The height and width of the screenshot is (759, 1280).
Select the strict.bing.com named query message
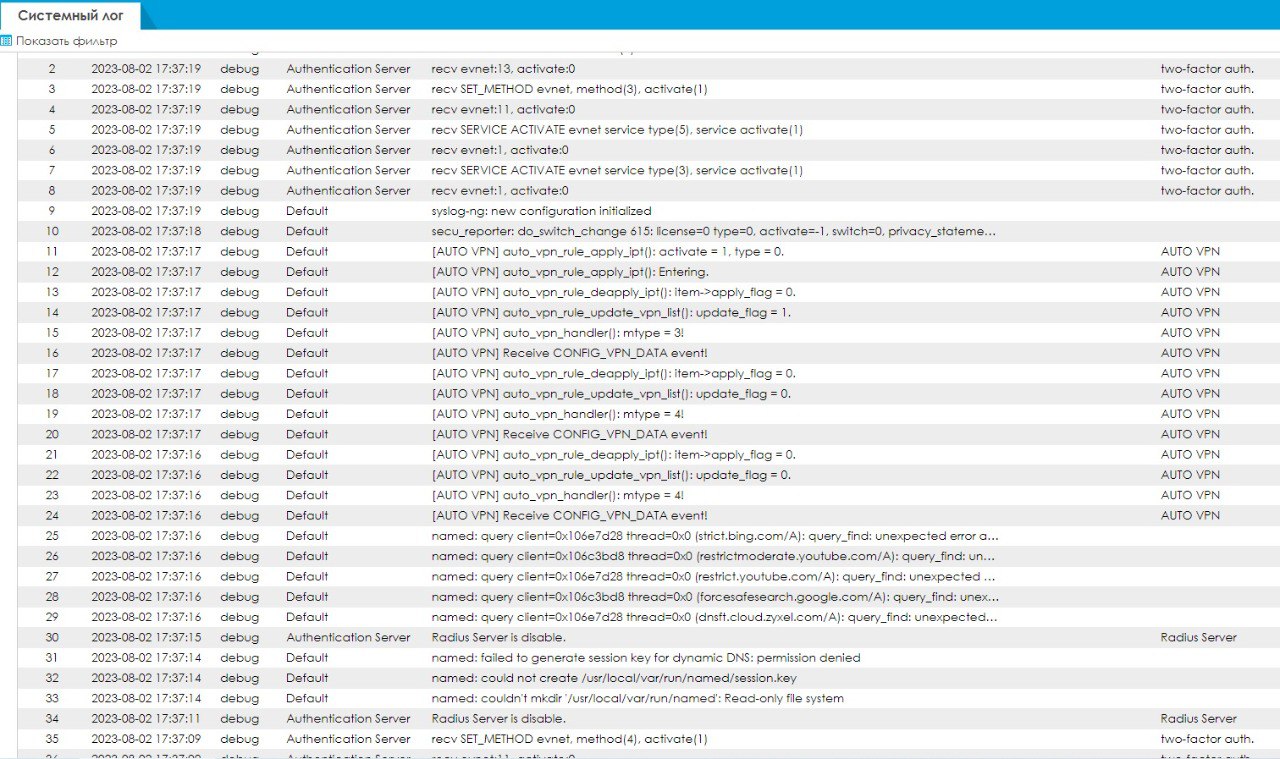[716, 536]
